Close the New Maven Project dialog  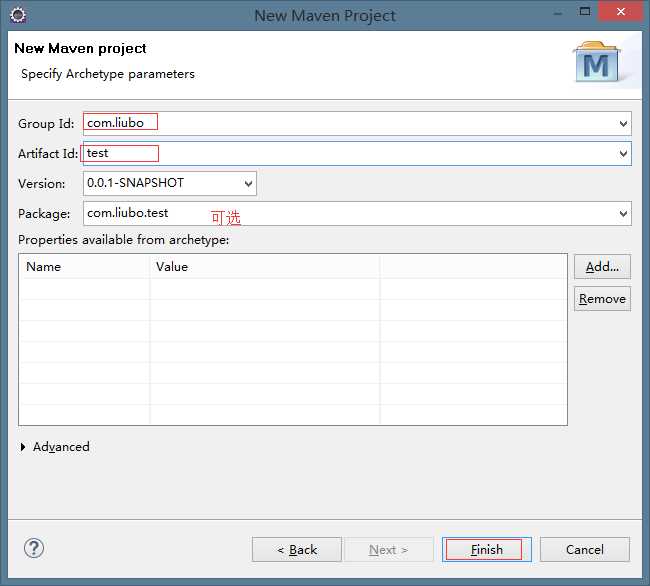[x=620, y=12]
